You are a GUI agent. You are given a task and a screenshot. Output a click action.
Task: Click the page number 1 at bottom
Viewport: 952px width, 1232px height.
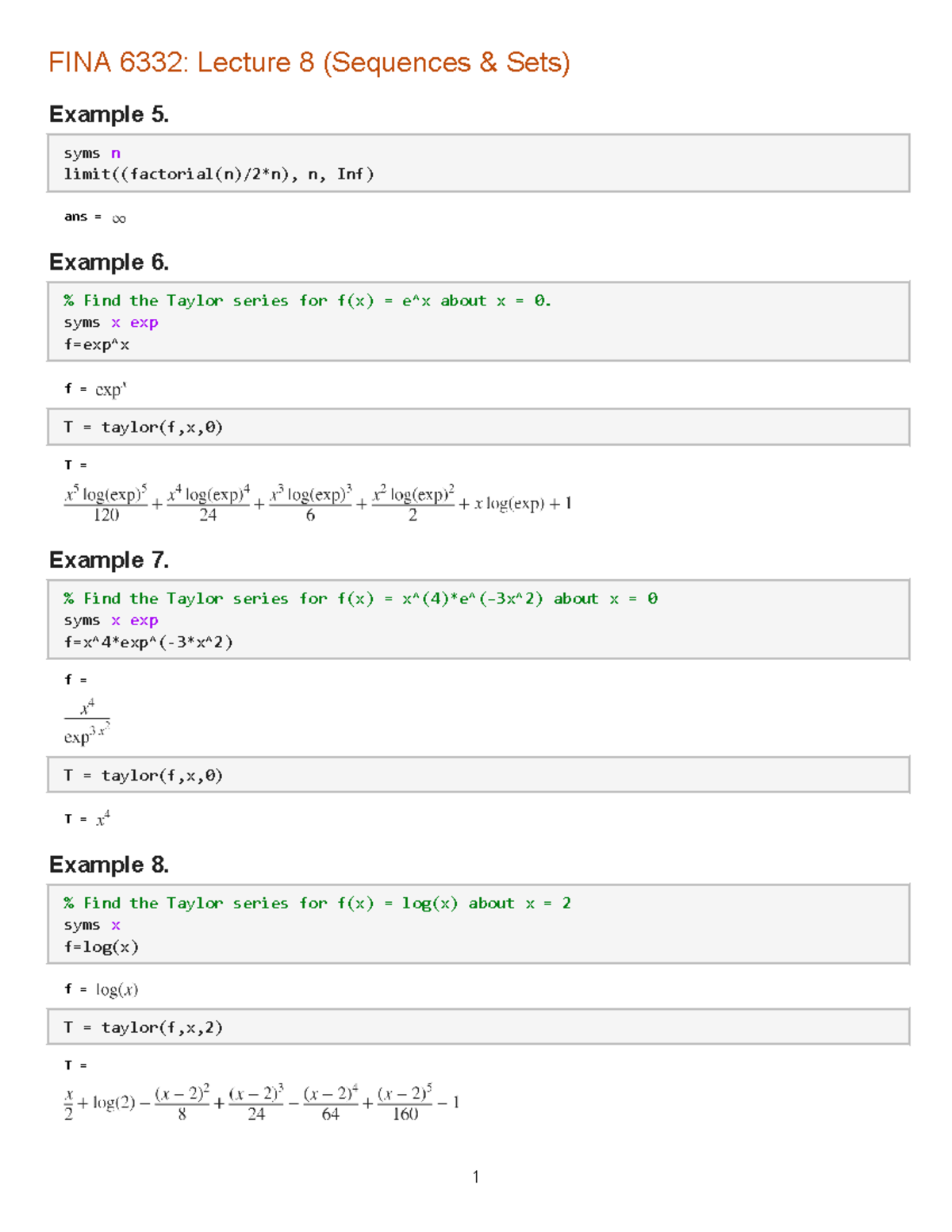pyautogui.click(x=475, y=1177)
